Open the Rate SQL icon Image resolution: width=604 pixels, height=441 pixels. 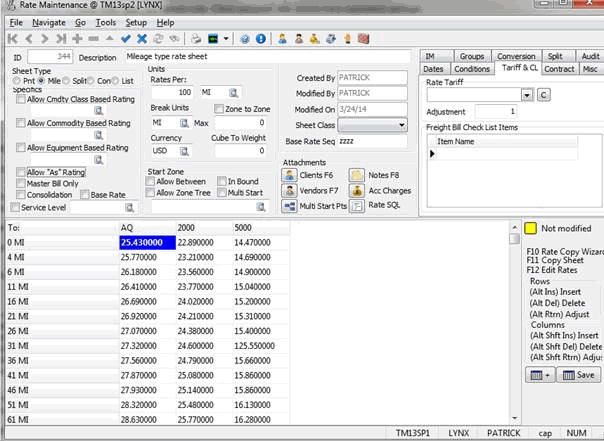(x=356, y=204)
